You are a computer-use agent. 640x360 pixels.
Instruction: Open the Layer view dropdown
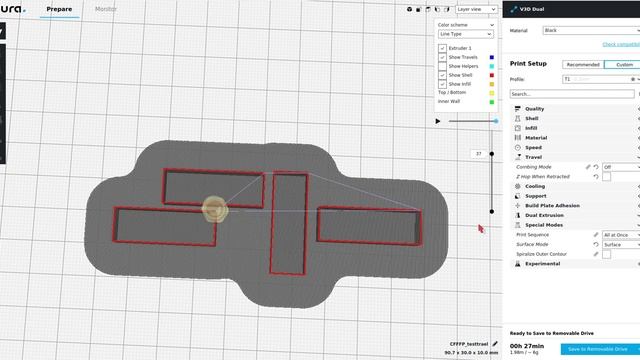click(476, 9)
